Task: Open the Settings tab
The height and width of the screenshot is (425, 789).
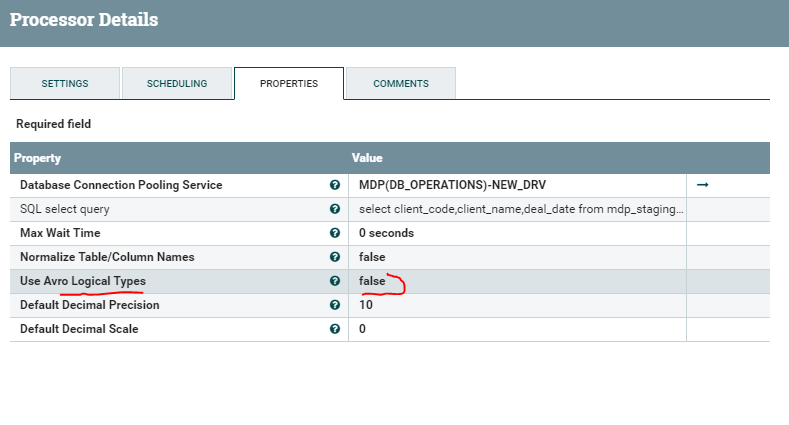Action: [65, 83]
